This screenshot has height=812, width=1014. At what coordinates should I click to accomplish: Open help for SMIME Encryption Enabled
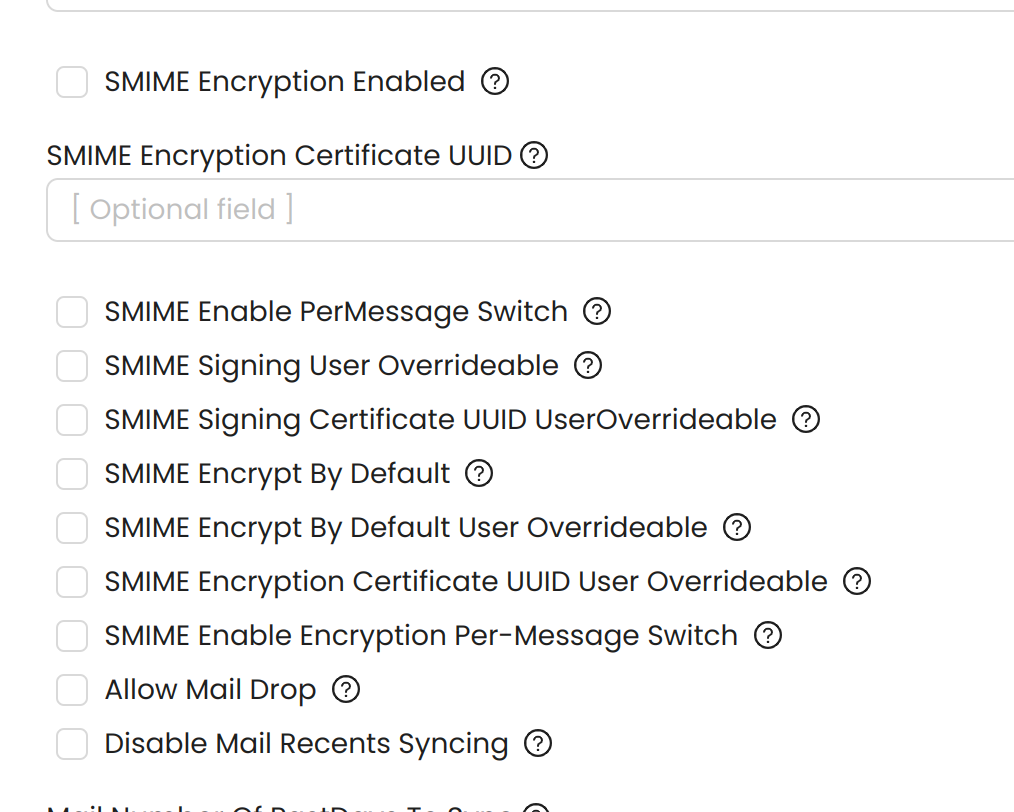pos(495,81)
